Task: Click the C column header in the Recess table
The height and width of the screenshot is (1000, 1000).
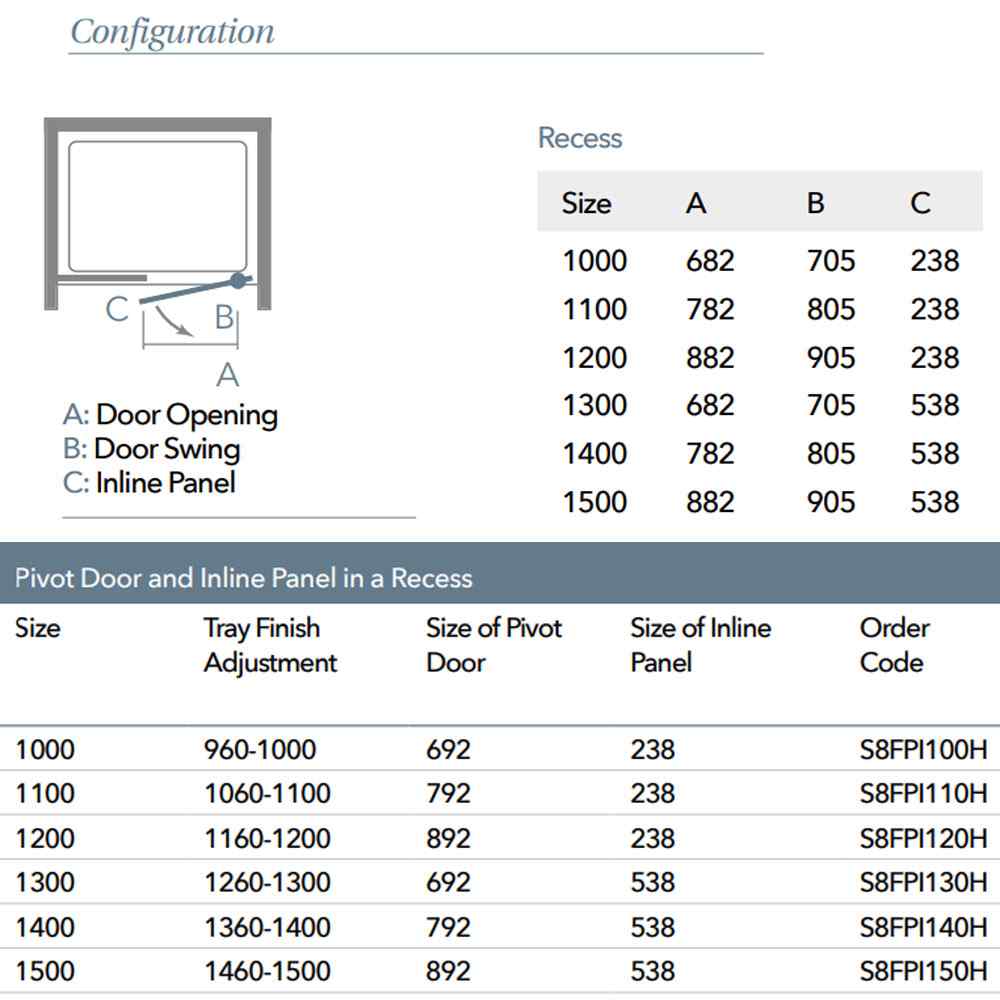Action: click(x=920, y=203)
